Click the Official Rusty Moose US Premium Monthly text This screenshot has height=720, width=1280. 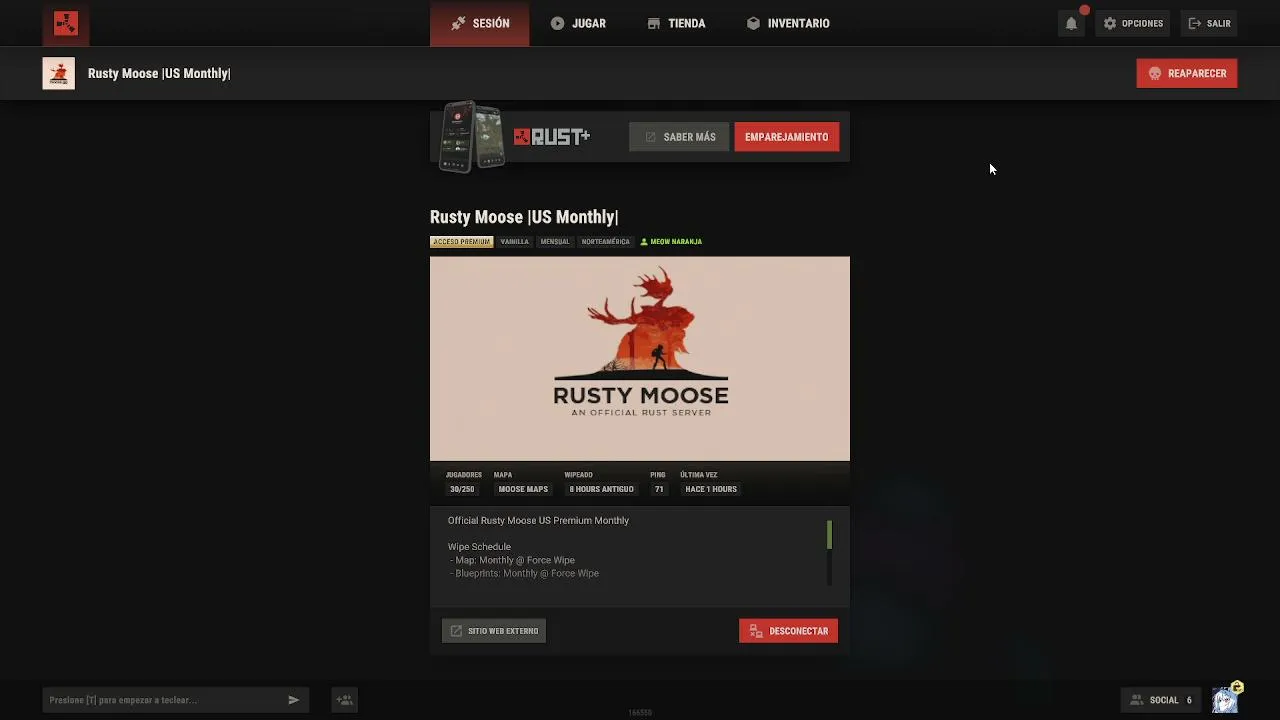coord(538,521)
